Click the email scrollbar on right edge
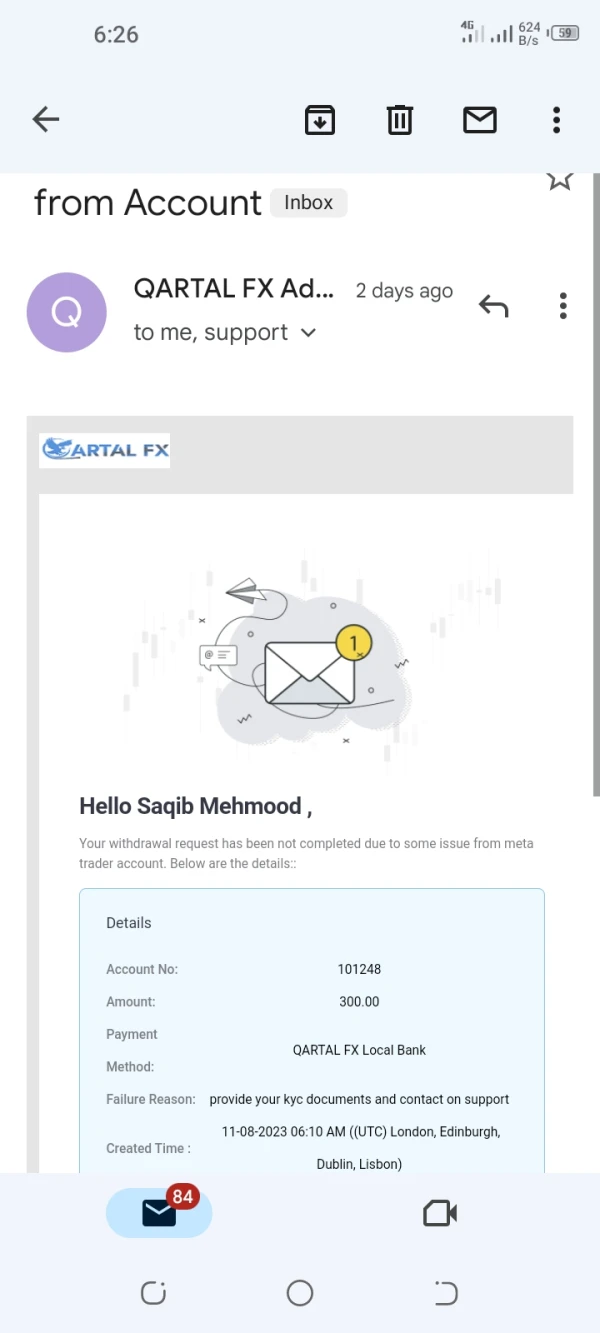600x1333 pixels. click(x=596, y=480)
